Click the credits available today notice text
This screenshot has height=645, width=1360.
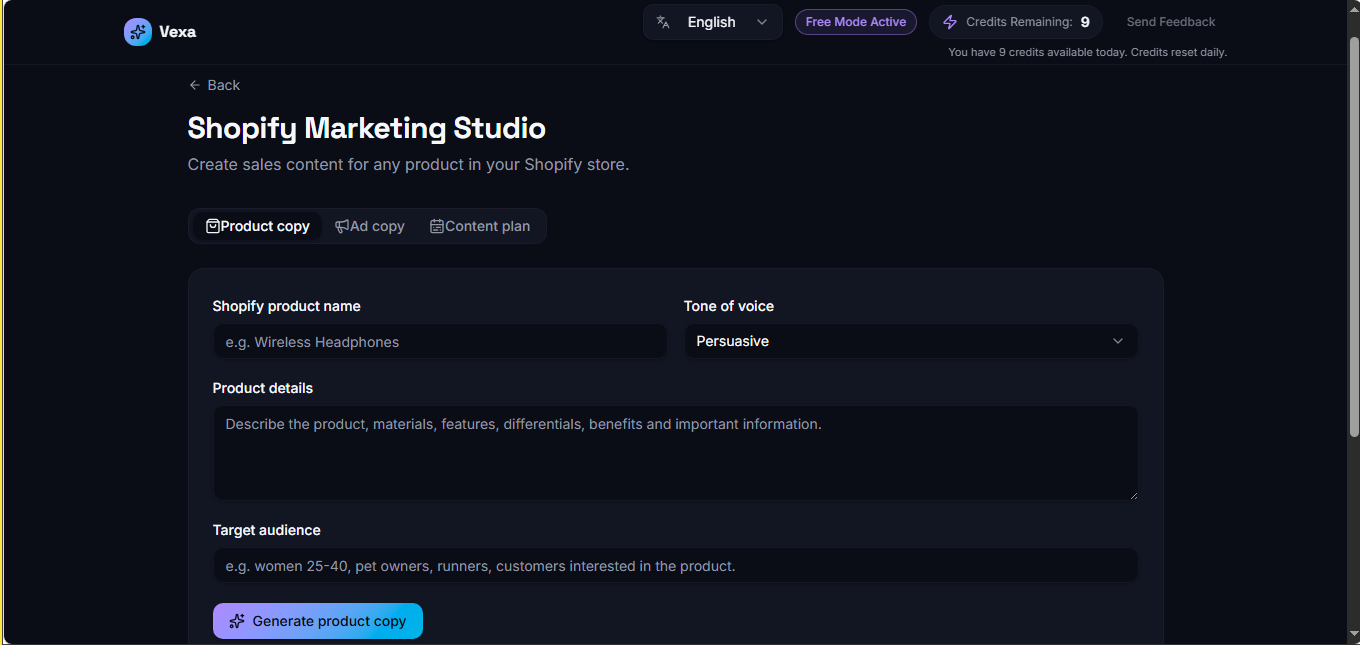(1088, 52)
